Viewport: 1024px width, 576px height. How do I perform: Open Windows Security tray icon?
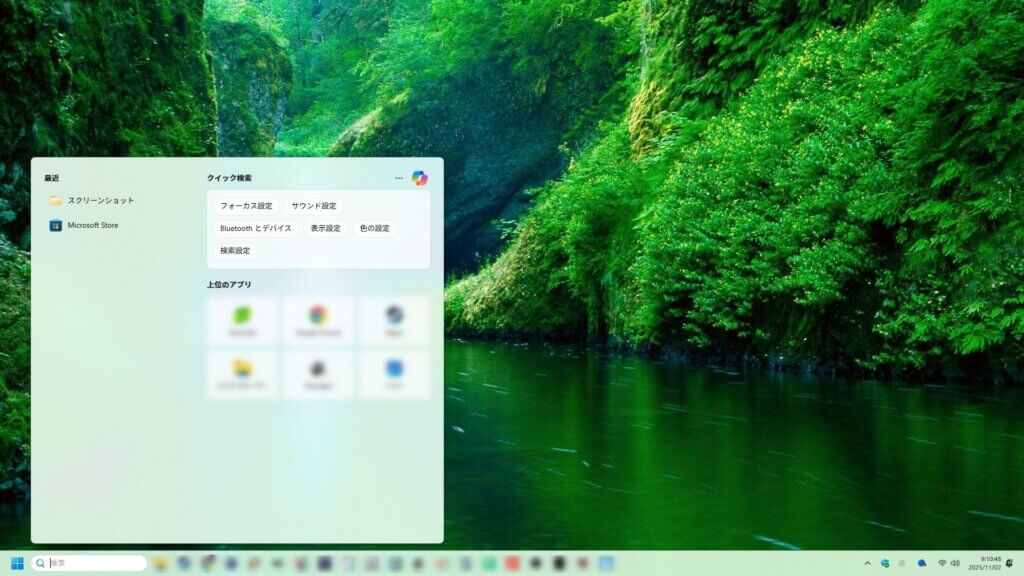click(885, 563)
